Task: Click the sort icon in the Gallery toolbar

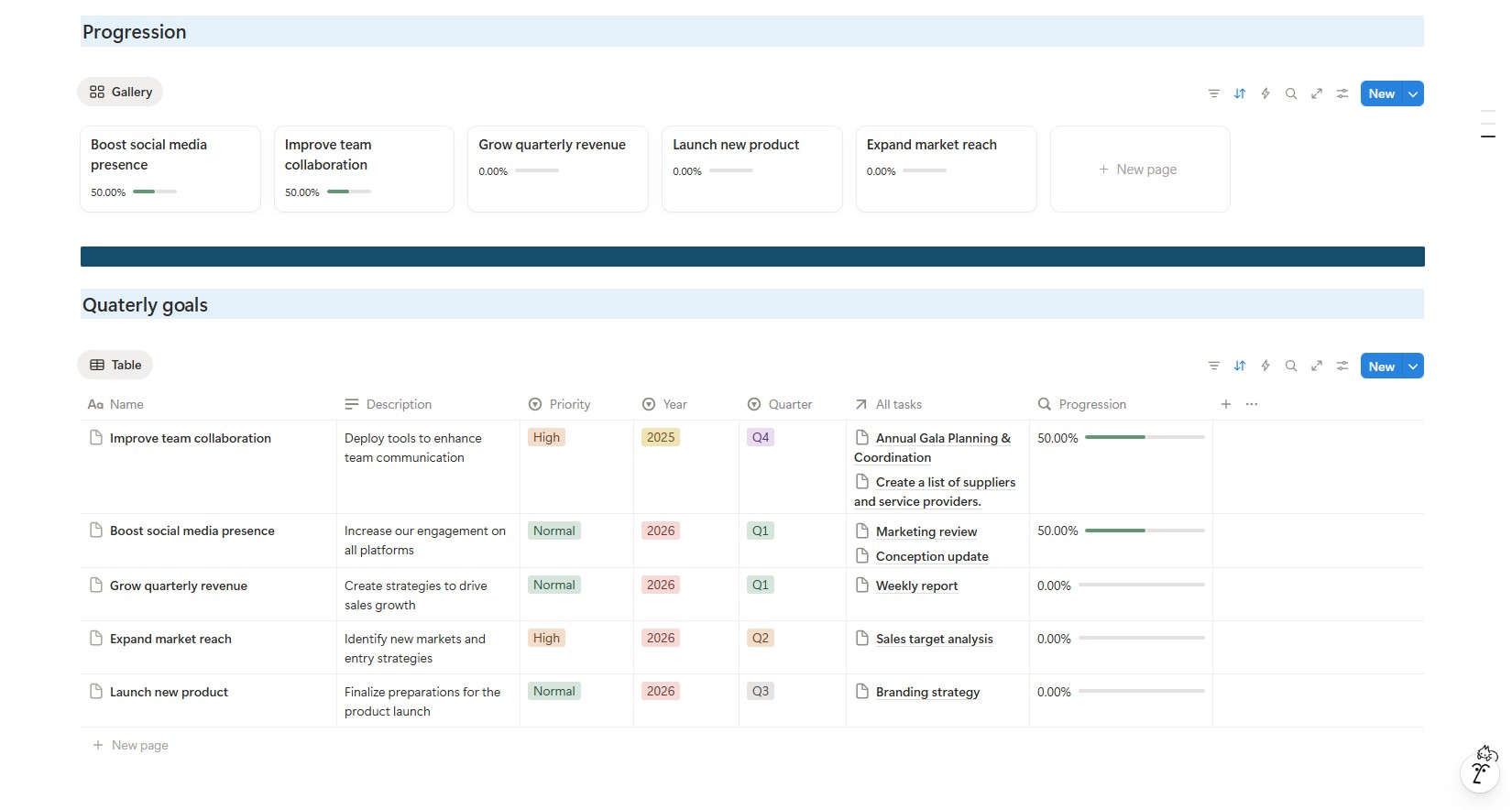Action: click(1239, 93)
